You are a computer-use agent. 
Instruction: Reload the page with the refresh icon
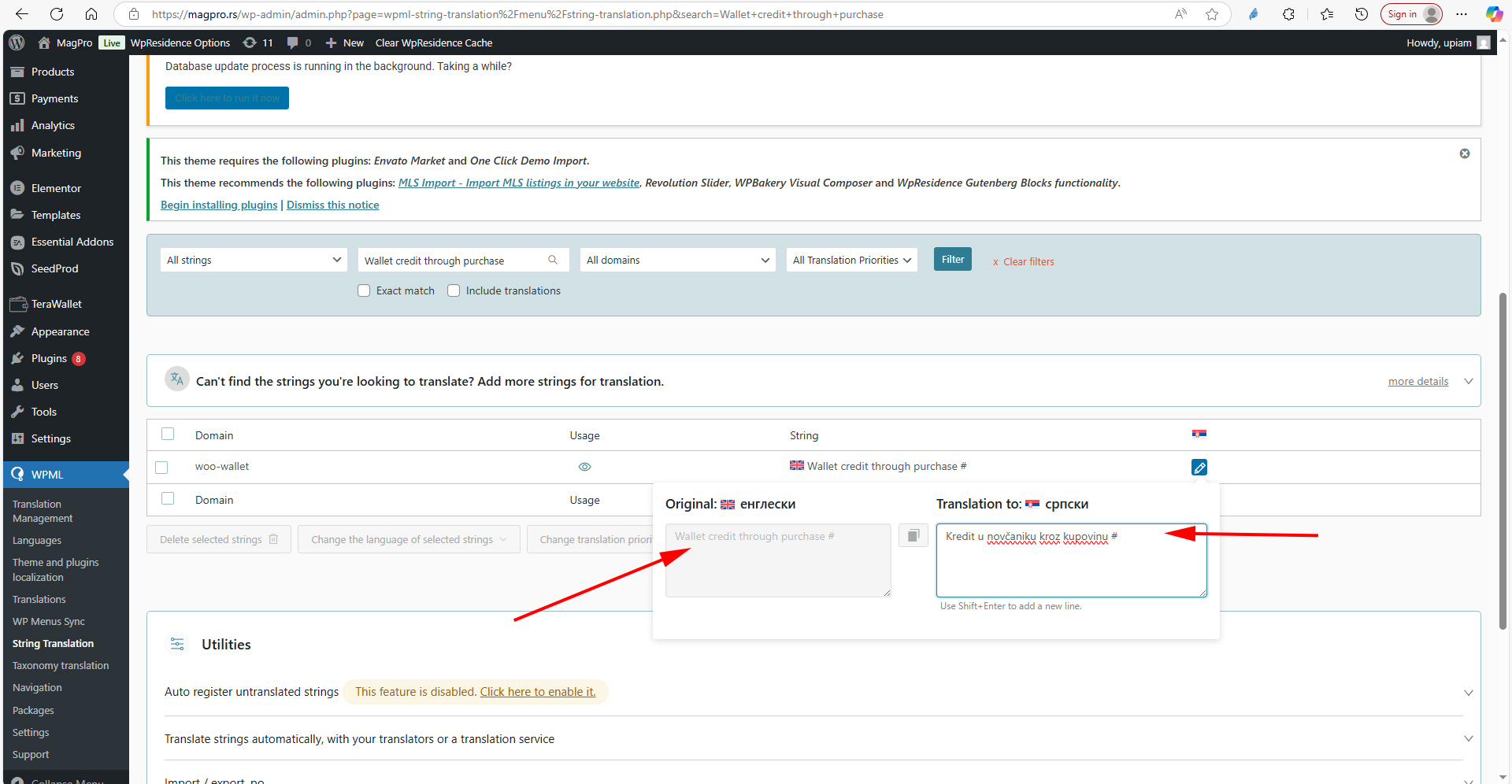(57, 14)
